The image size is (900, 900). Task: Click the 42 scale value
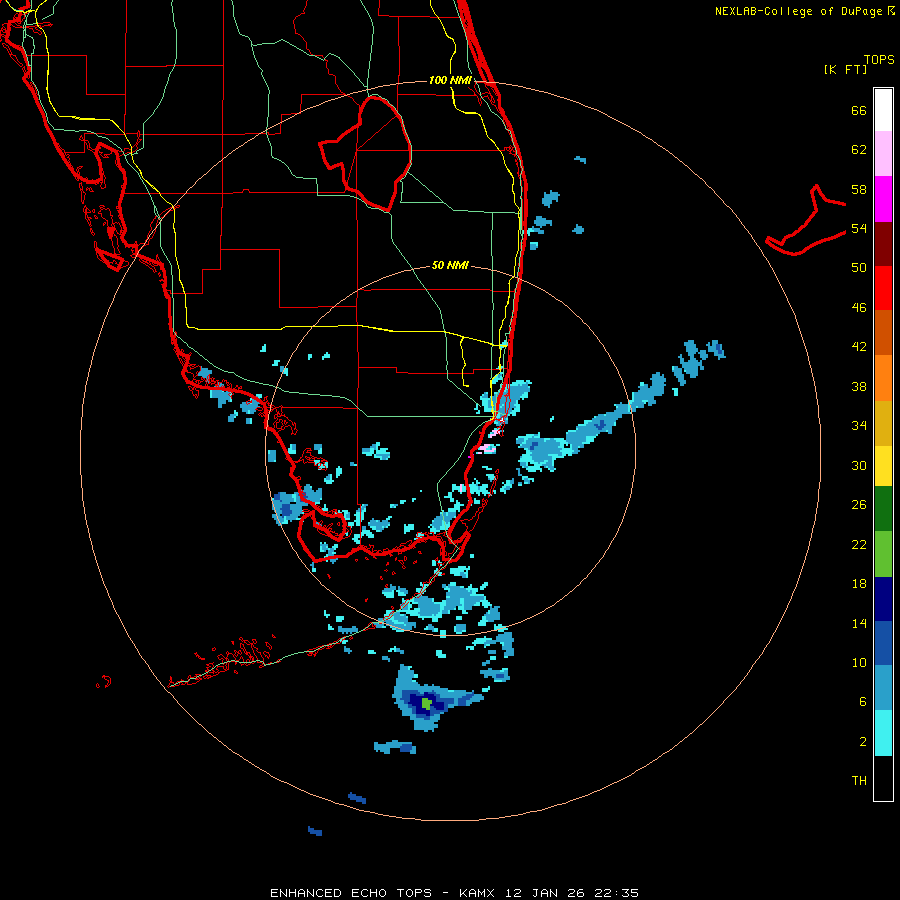coord(859,347)
